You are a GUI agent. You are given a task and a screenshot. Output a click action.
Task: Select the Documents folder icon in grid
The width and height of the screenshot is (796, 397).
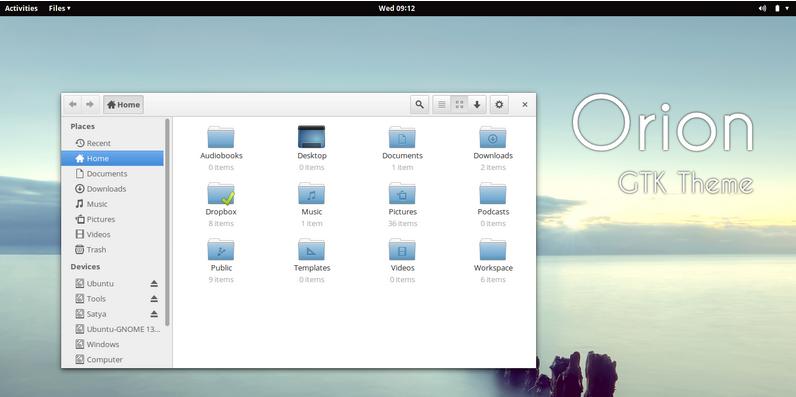pos(402,137)
